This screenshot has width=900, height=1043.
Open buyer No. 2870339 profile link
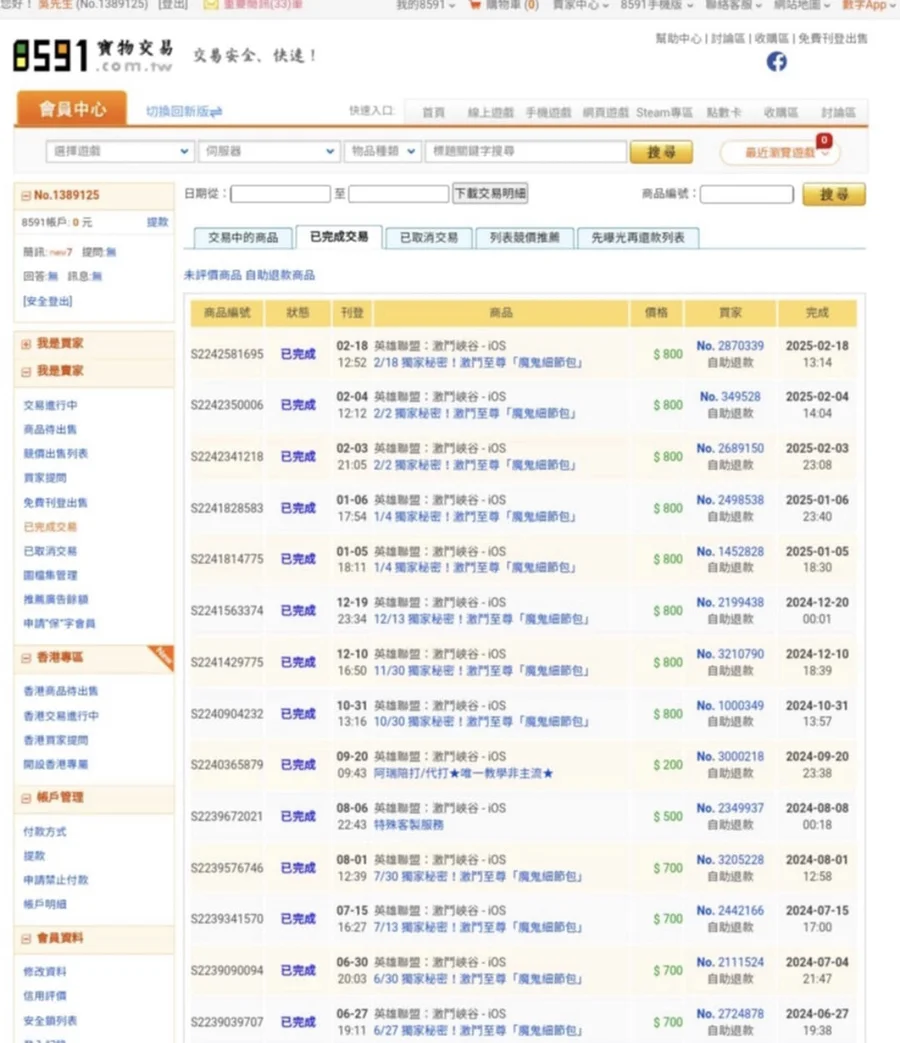click(730, 346)
